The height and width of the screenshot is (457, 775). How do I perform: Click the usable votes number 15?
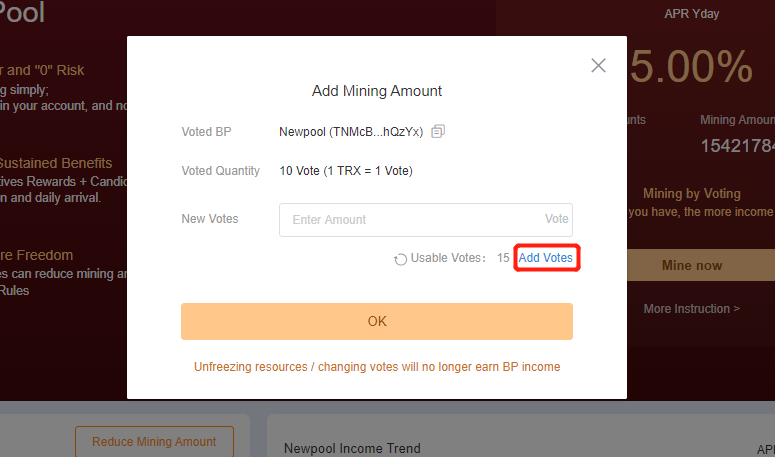(x=503, y=258)
